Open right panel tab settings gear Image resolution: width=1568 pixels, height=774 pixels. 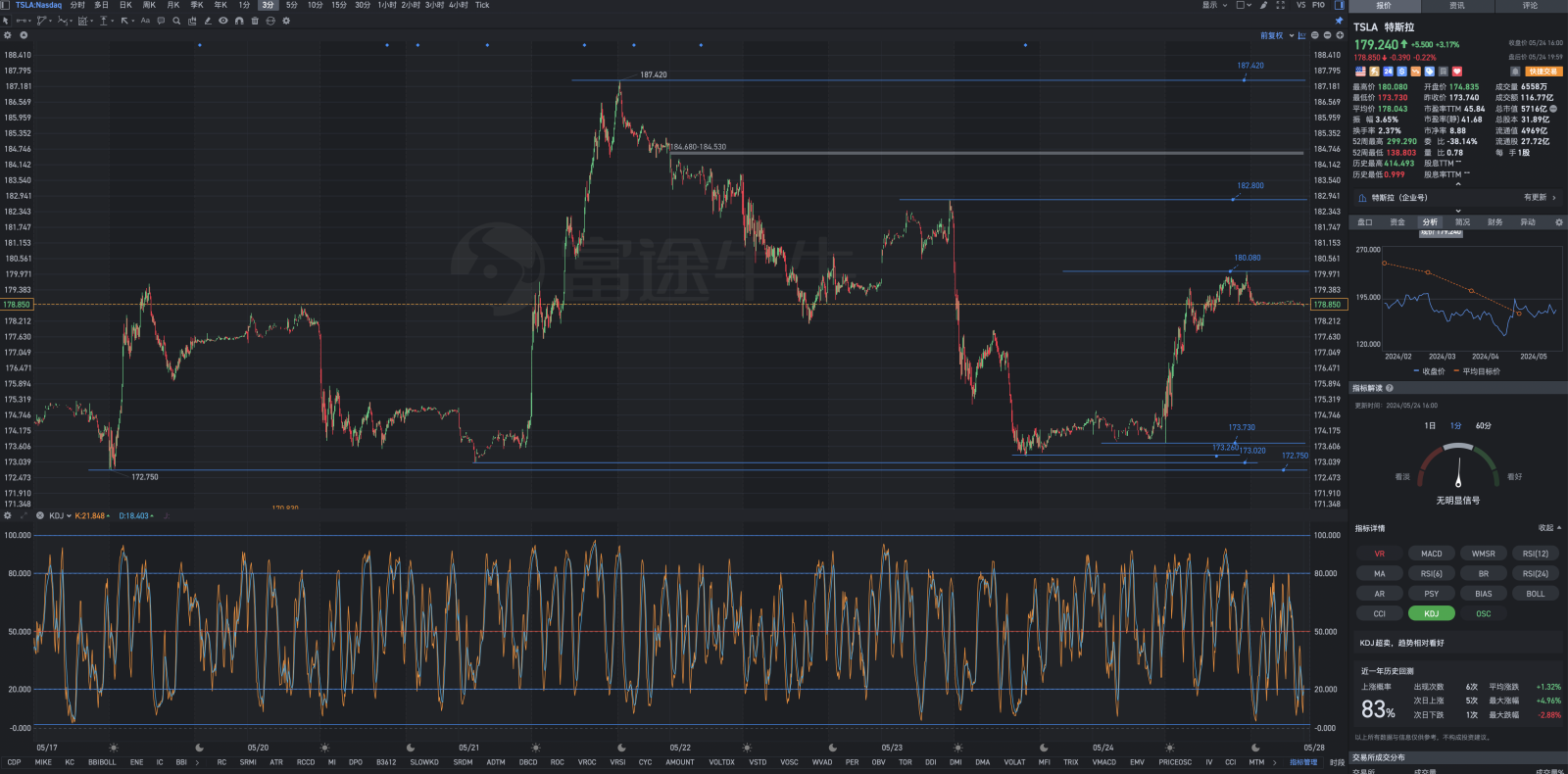click(1558, 222)
